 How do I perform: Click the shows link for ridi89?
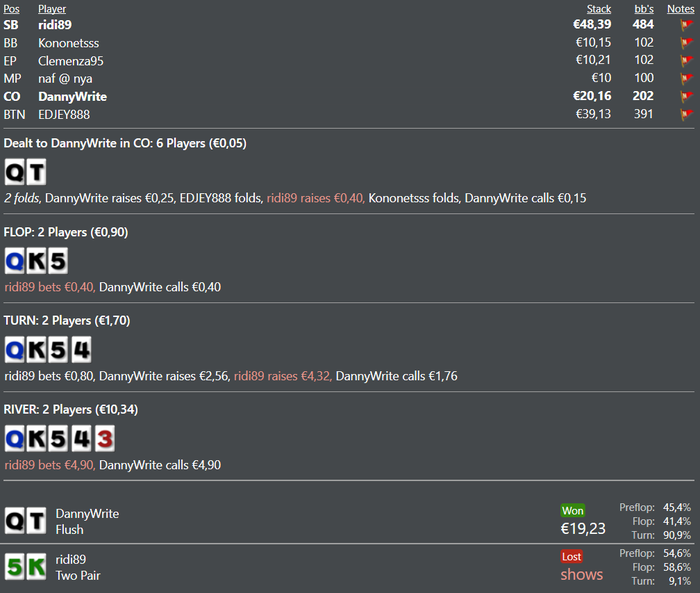(582, 574)
